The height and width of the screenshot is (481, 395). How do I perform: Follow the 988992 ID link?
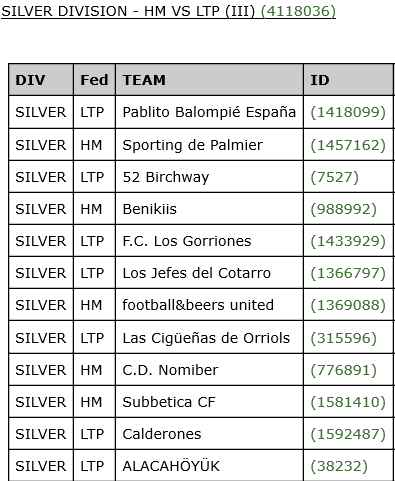click(343, 209)
